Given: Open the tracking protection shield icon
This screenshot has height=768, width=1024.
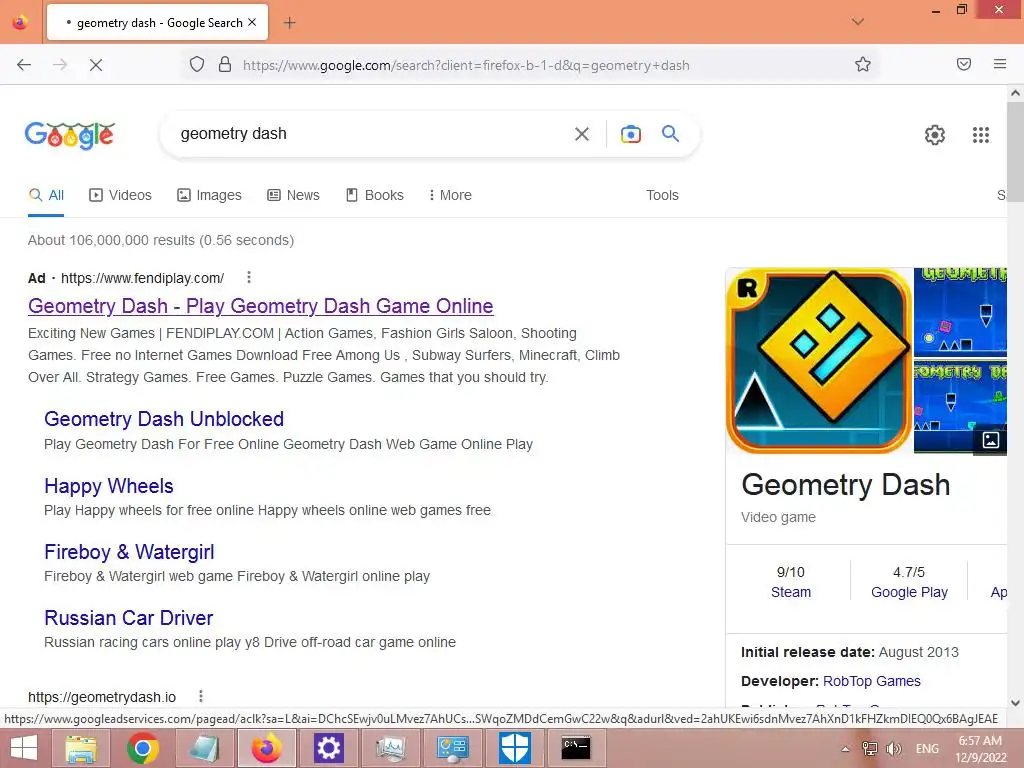Looking at the screenshot, I should click(x=197, y=65).
